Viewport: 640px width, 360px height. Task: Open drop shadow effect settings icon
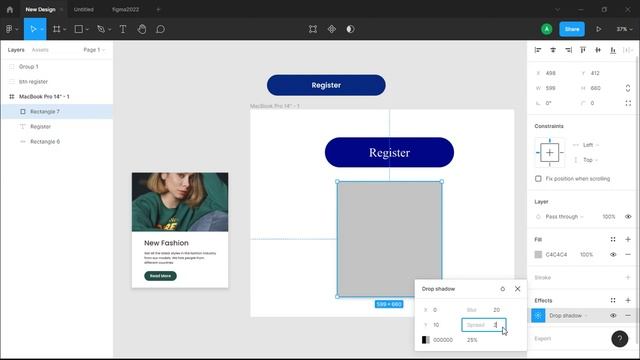(x=538, y=316)
